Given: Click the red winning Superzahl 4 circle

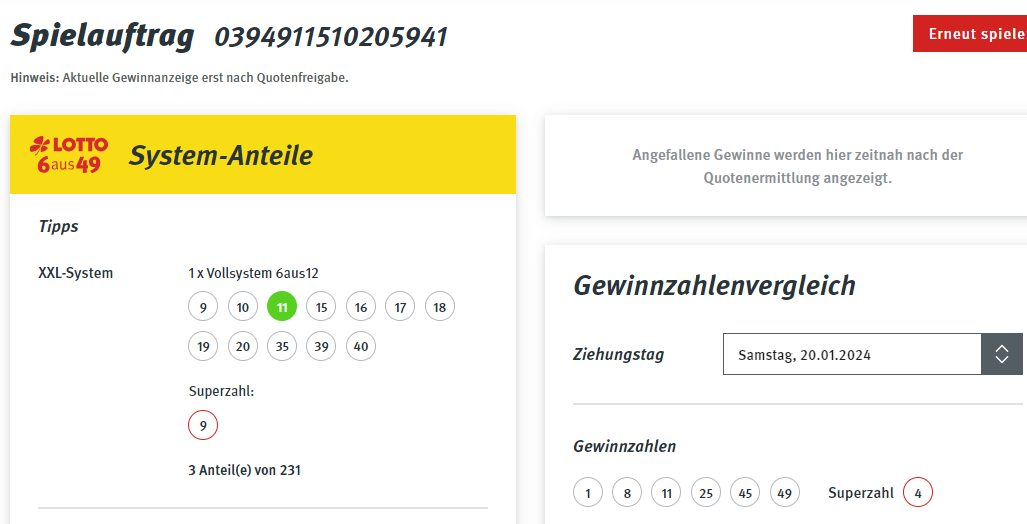Looking at the screenshot, I should pos(918,493).
